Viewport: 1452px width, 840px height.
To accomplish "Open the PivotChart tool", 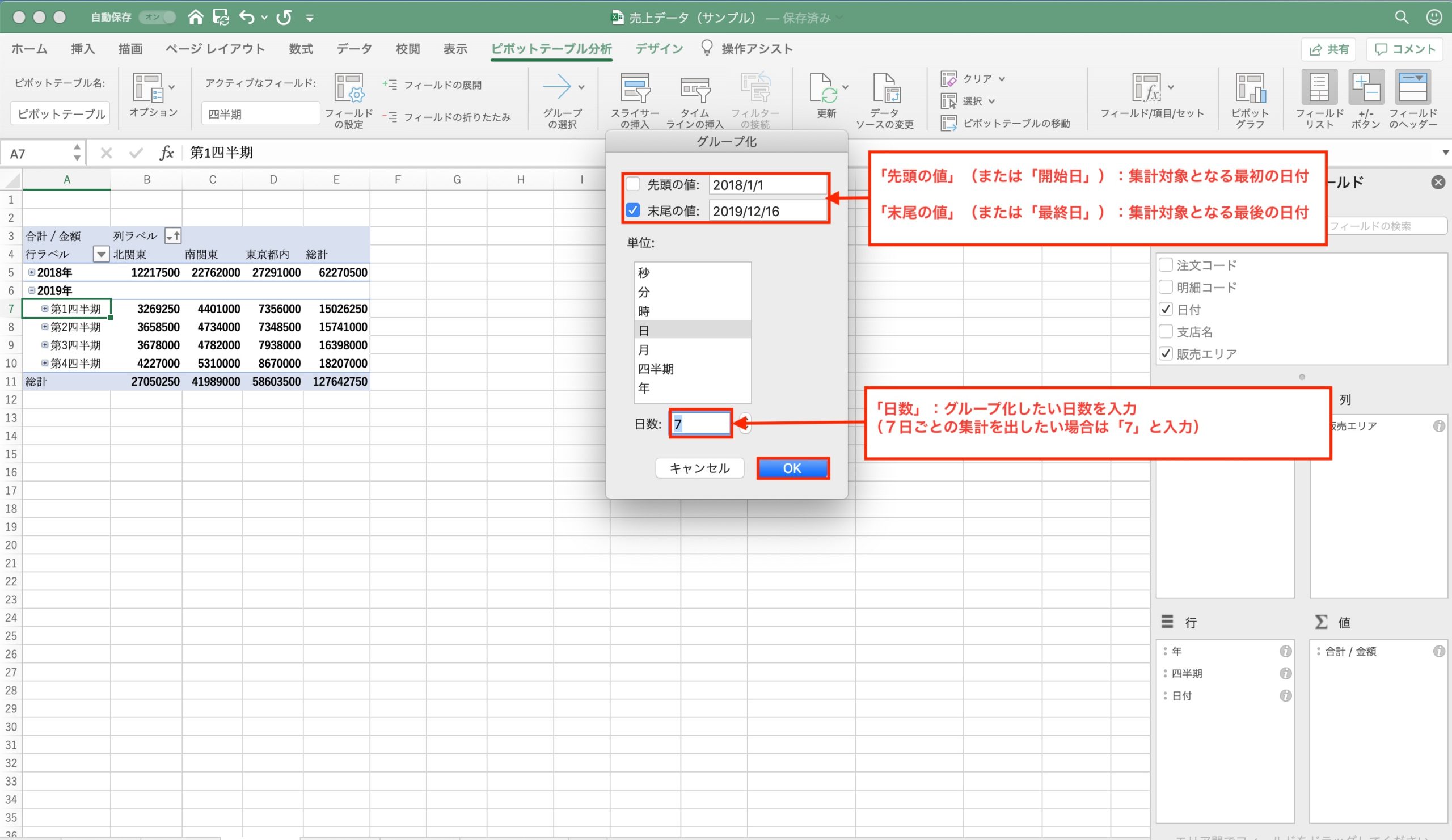I will [x=1250, y=88].
